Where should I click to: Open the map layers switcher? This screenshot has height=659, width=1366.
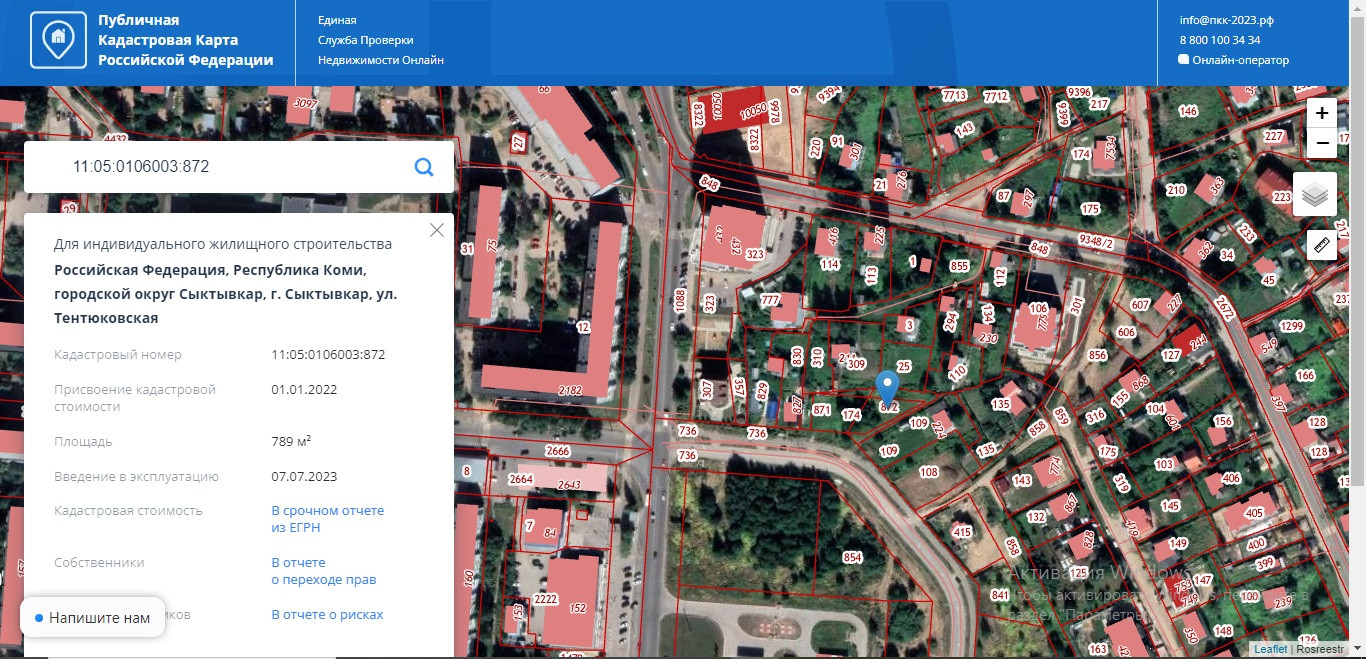coord(1314,195)
